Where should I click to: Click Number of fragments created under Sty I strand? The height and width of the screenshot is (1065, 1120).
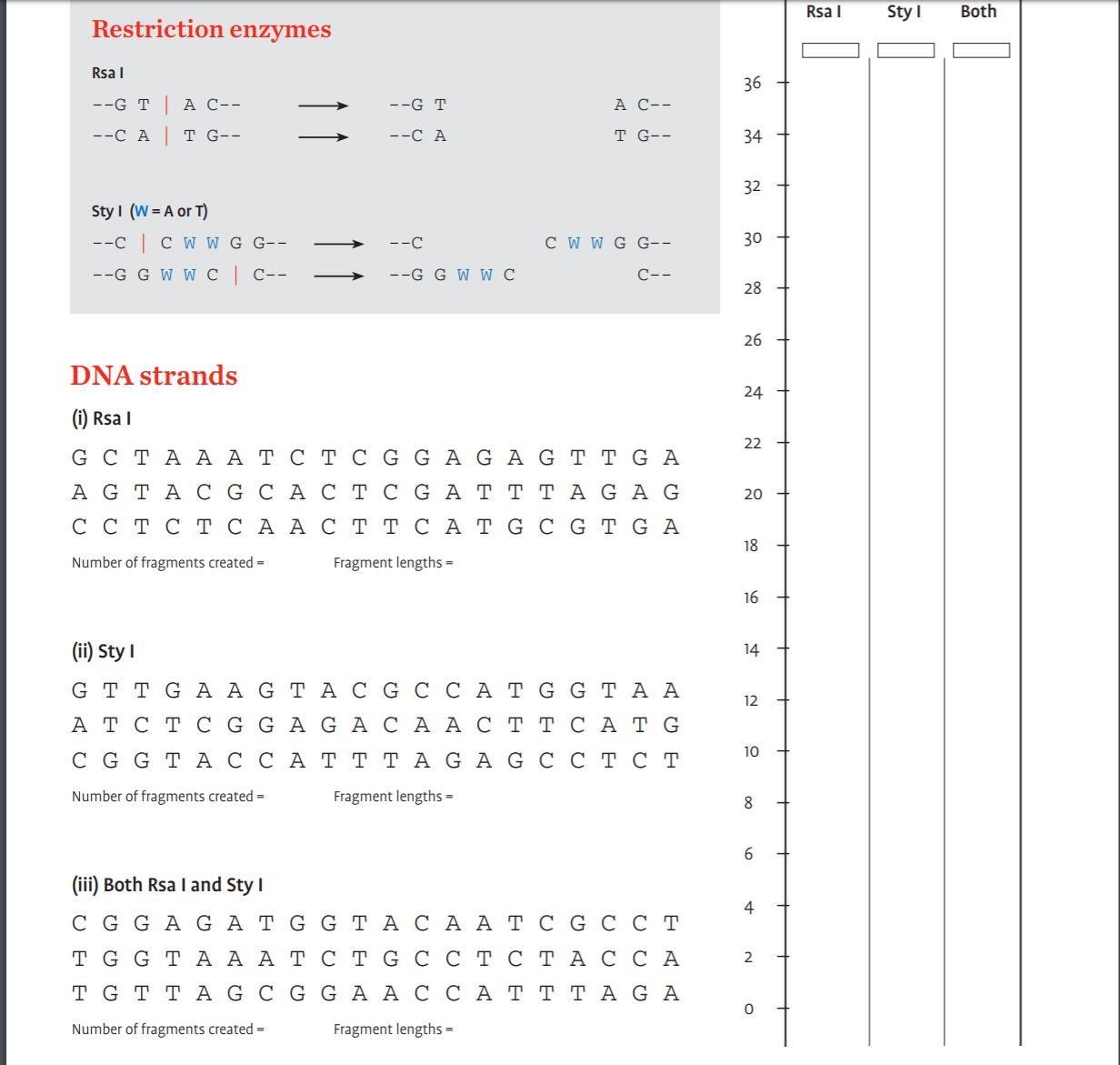[168, 797]
